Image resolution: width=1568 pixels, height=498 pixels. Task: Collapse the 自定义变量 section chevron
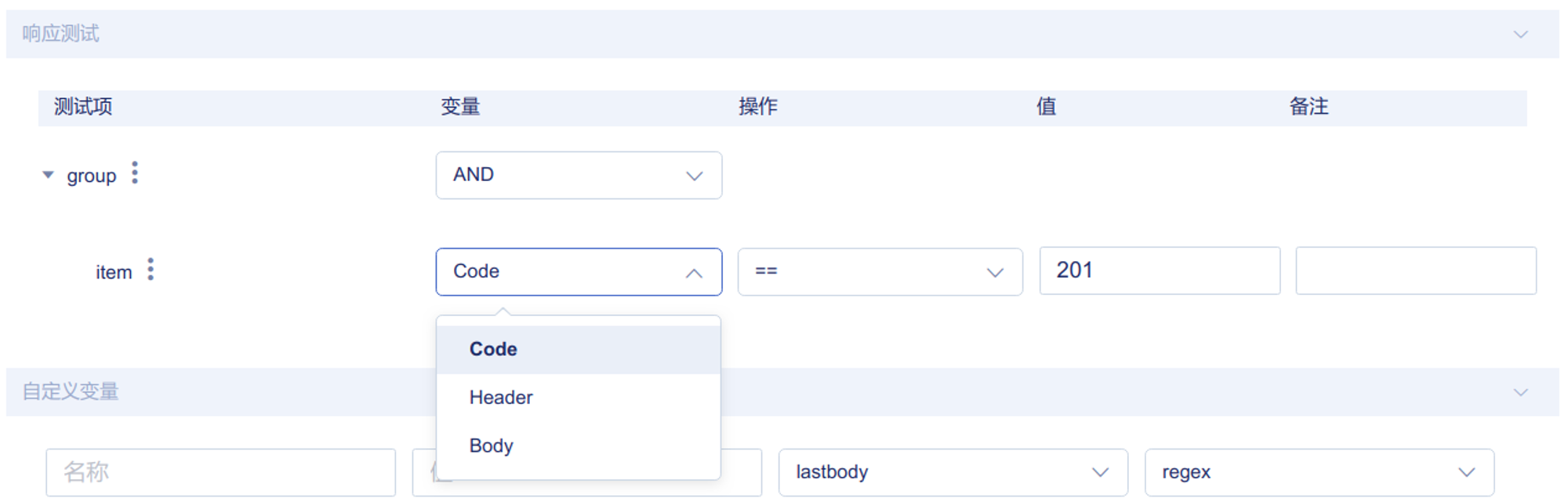[1520, 392]
